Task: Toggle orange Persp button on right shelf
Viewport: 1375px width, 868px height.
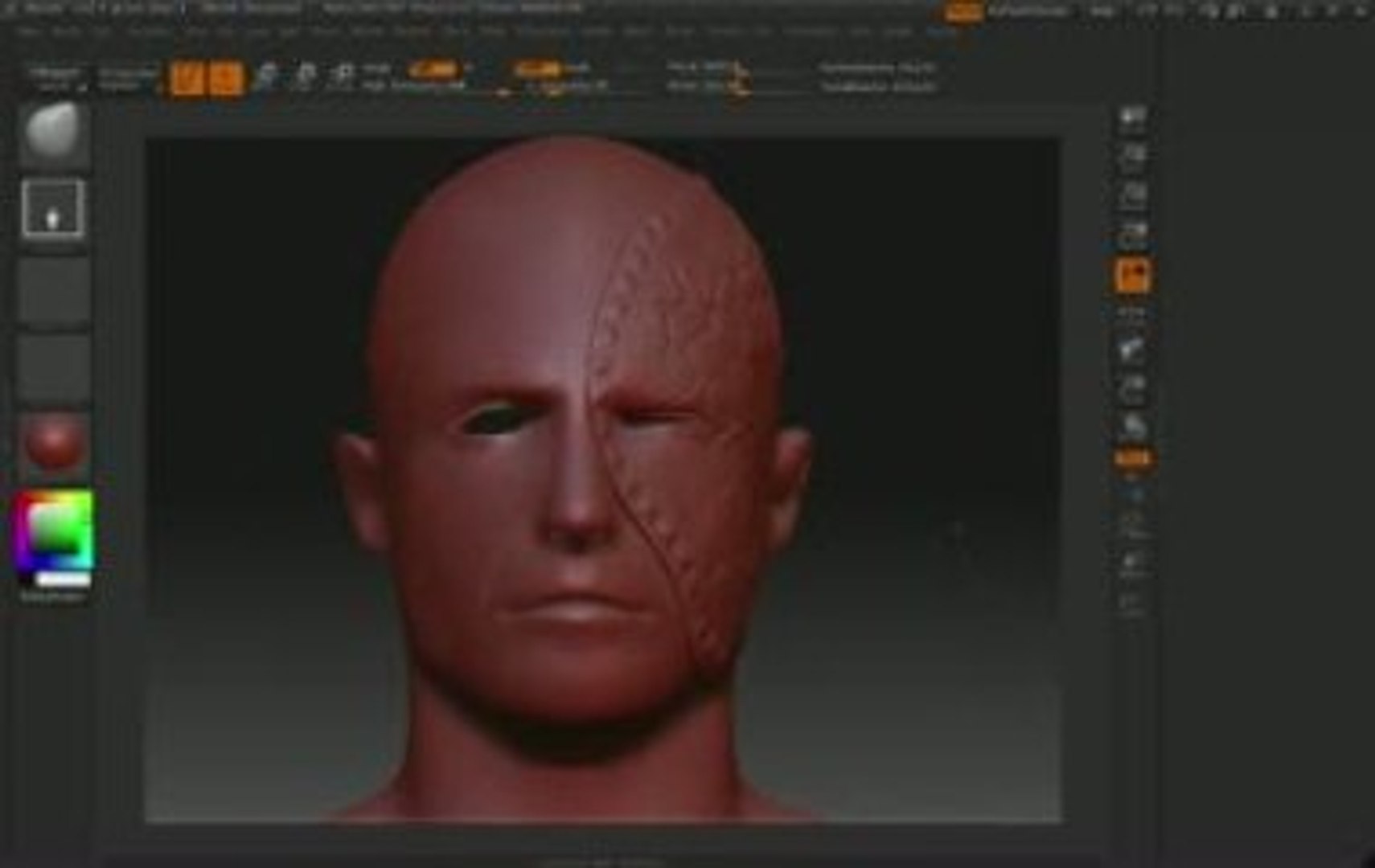Action: 1132,275
